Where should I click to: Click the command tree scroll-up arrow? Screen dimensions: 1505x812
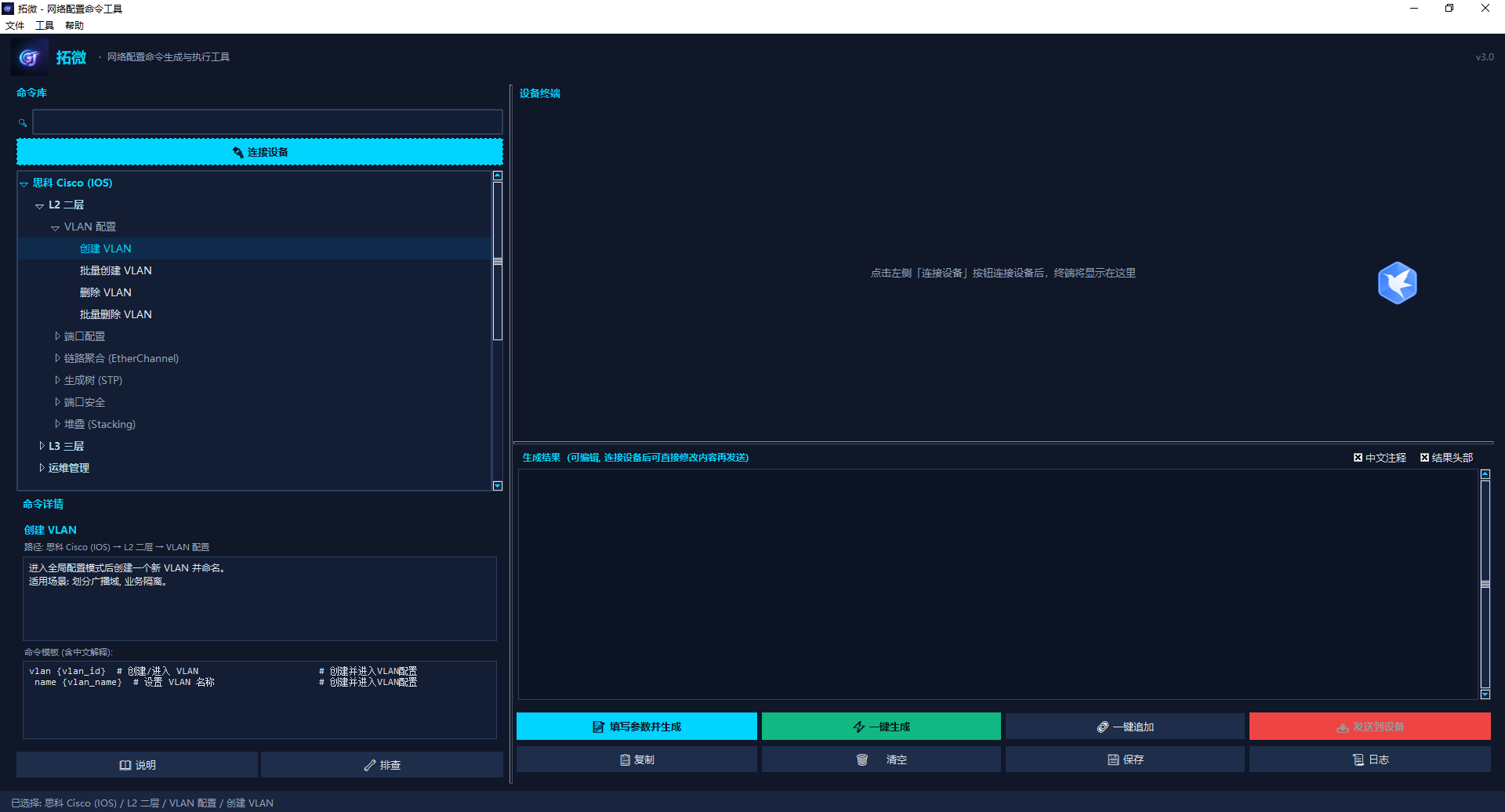tap(497, 176)
